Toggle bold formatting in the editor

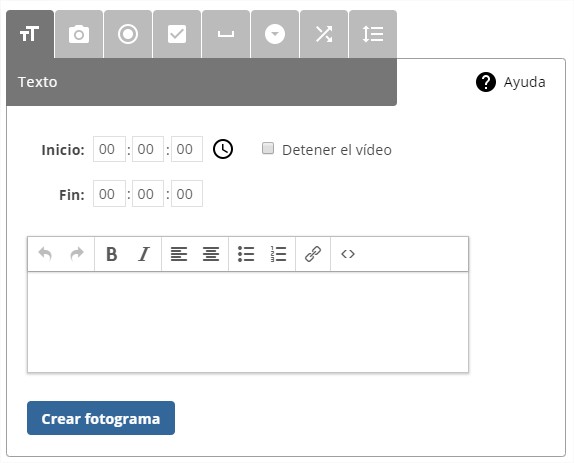point(112,254)
